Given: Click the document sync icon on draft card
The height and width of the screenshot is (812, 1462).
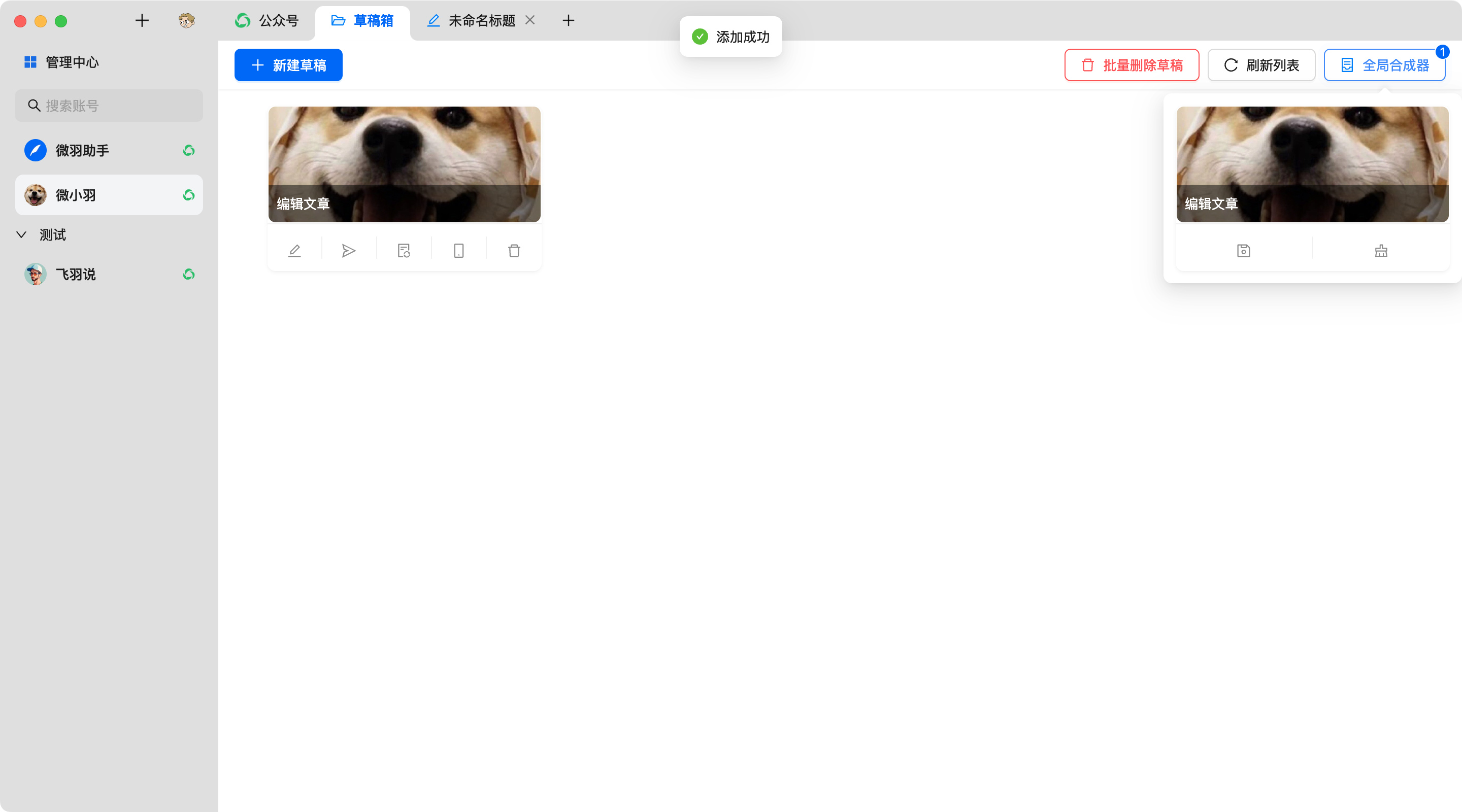Looking at the screenshot, I should [404, 251].
